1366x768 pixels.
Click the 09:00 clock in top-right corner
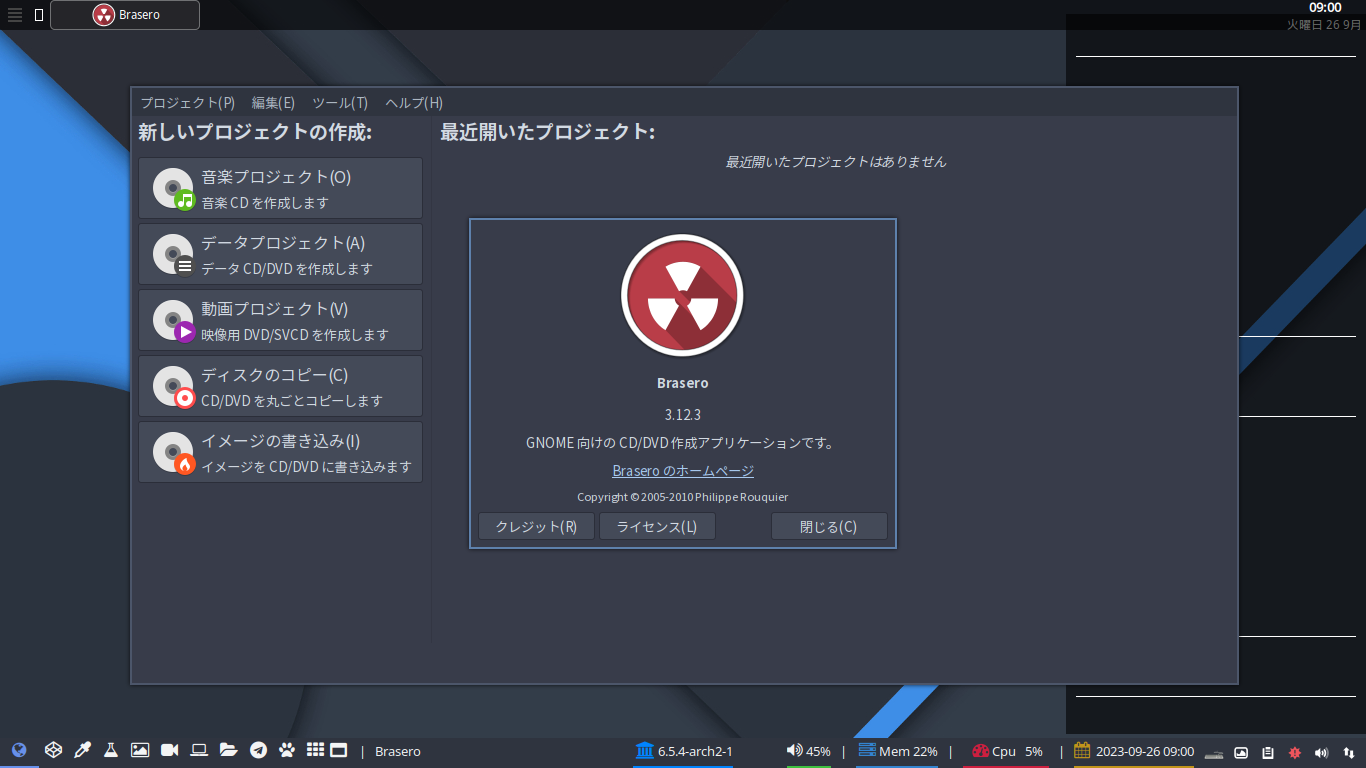click(x=1325, y=8)
